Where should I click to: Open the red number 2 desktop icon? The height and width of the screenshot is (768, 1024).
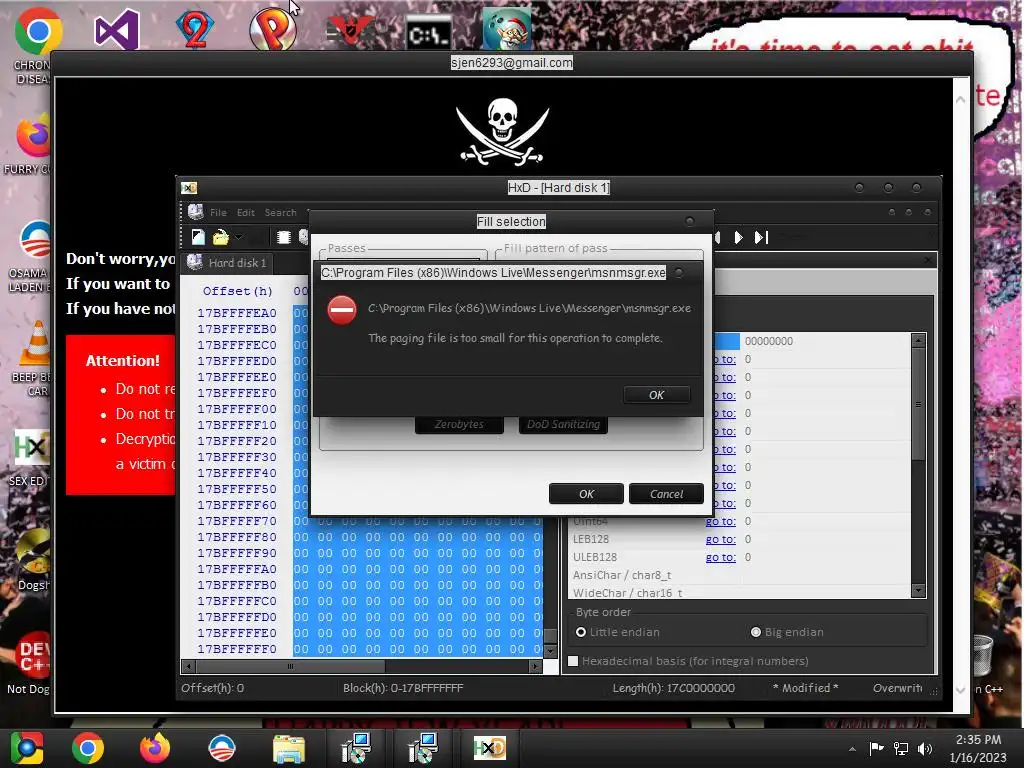tap(195, 29)
